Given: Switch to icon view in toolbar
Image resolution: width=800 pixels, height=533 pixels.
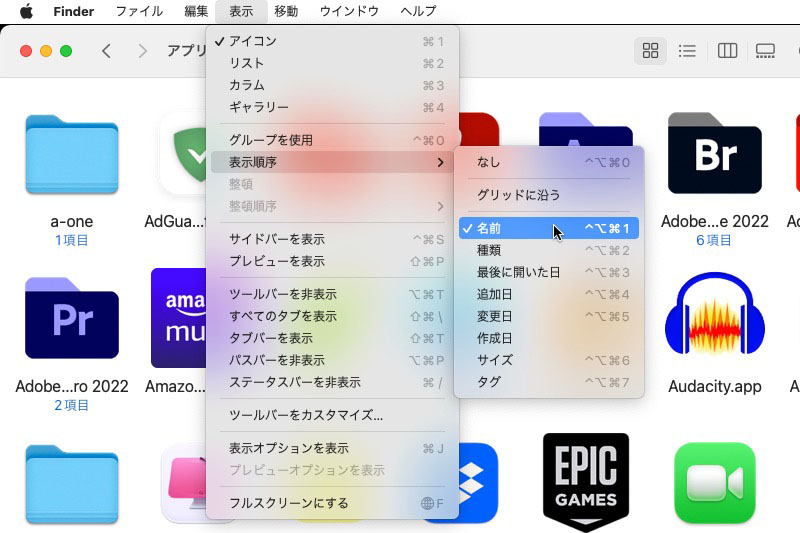Looking at the screenshot, I should click(650, 50).
